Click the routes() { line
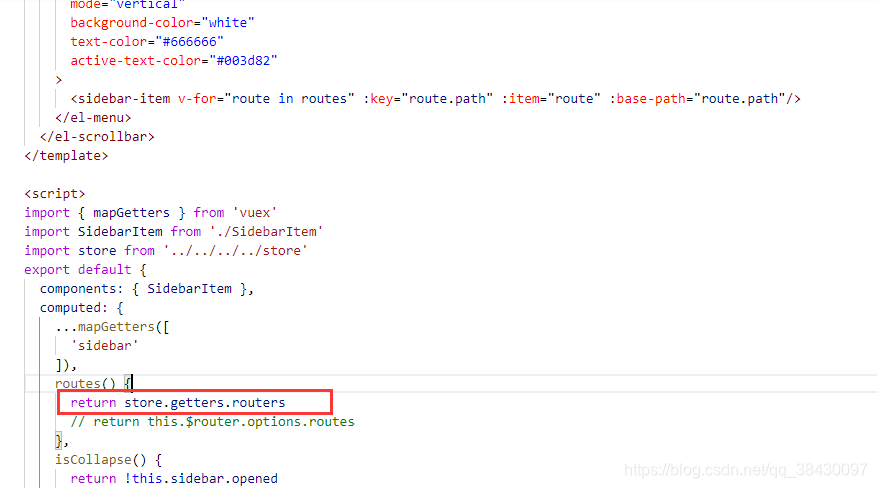The image size is (877, 488). (x=93, y=383)
